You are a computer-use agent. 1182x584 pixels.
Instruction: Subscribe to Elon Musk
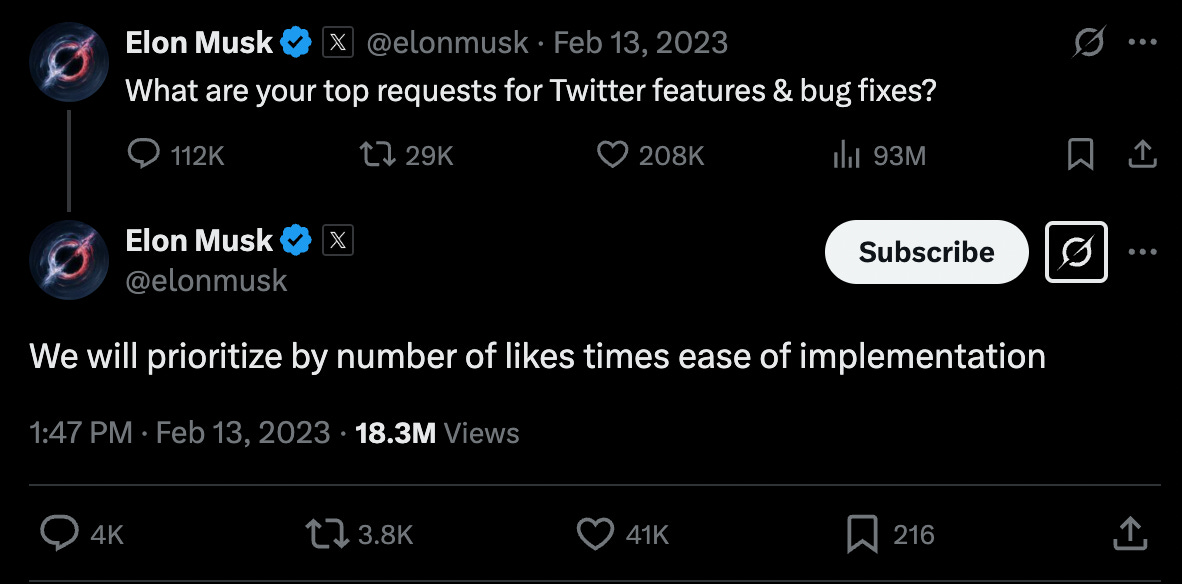point(926,252)
